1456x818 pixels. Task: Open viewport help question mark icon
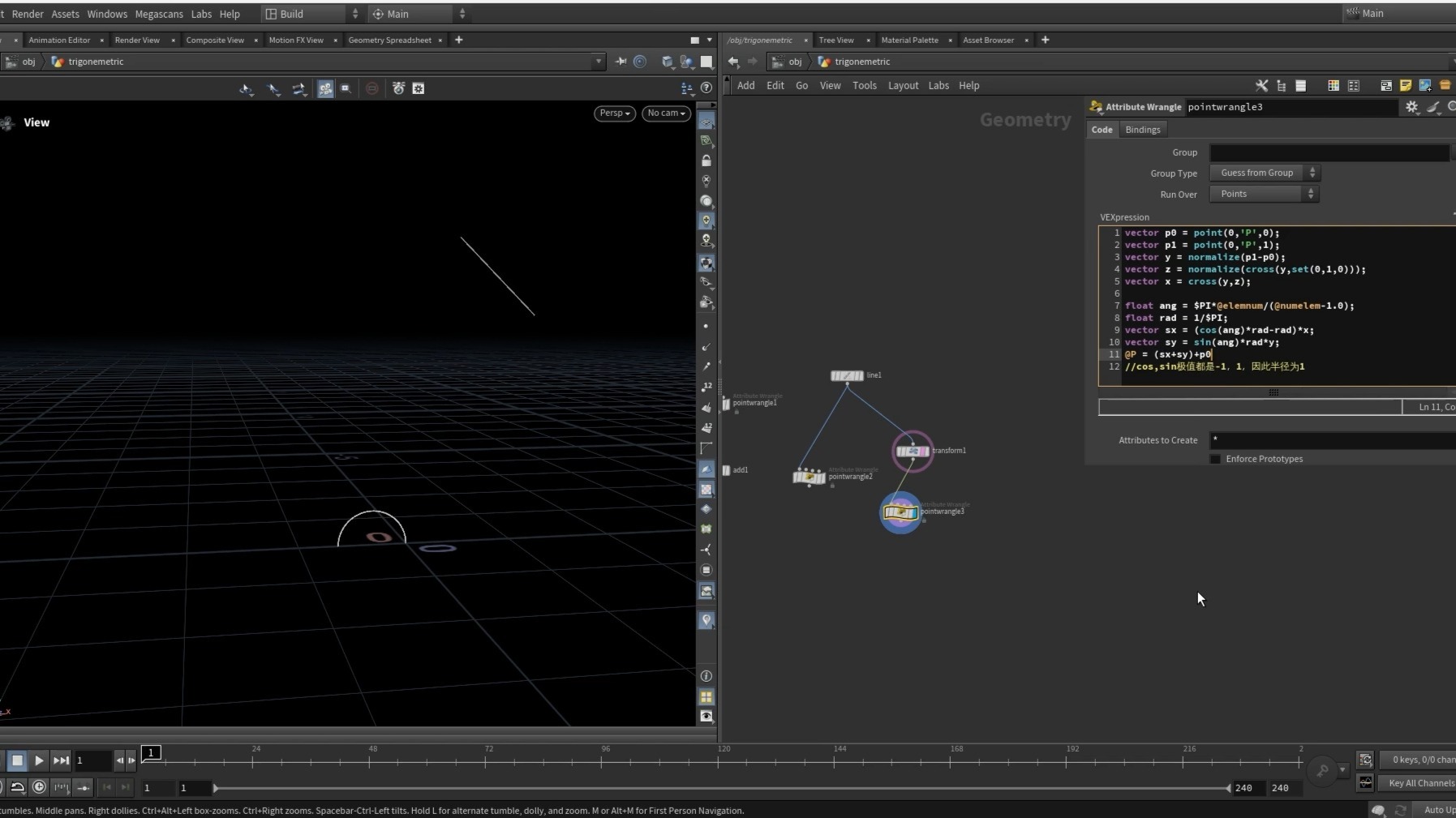tap(707, 88)
